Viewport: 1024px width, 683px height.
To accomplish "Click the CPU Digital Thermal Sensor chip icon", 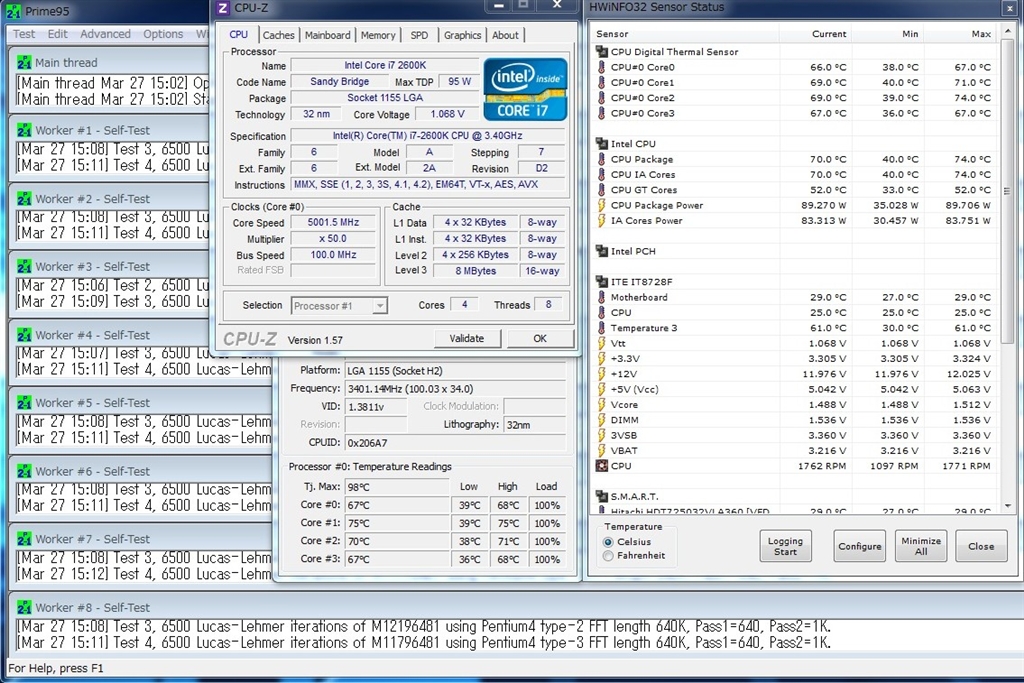I will [601, 52].
